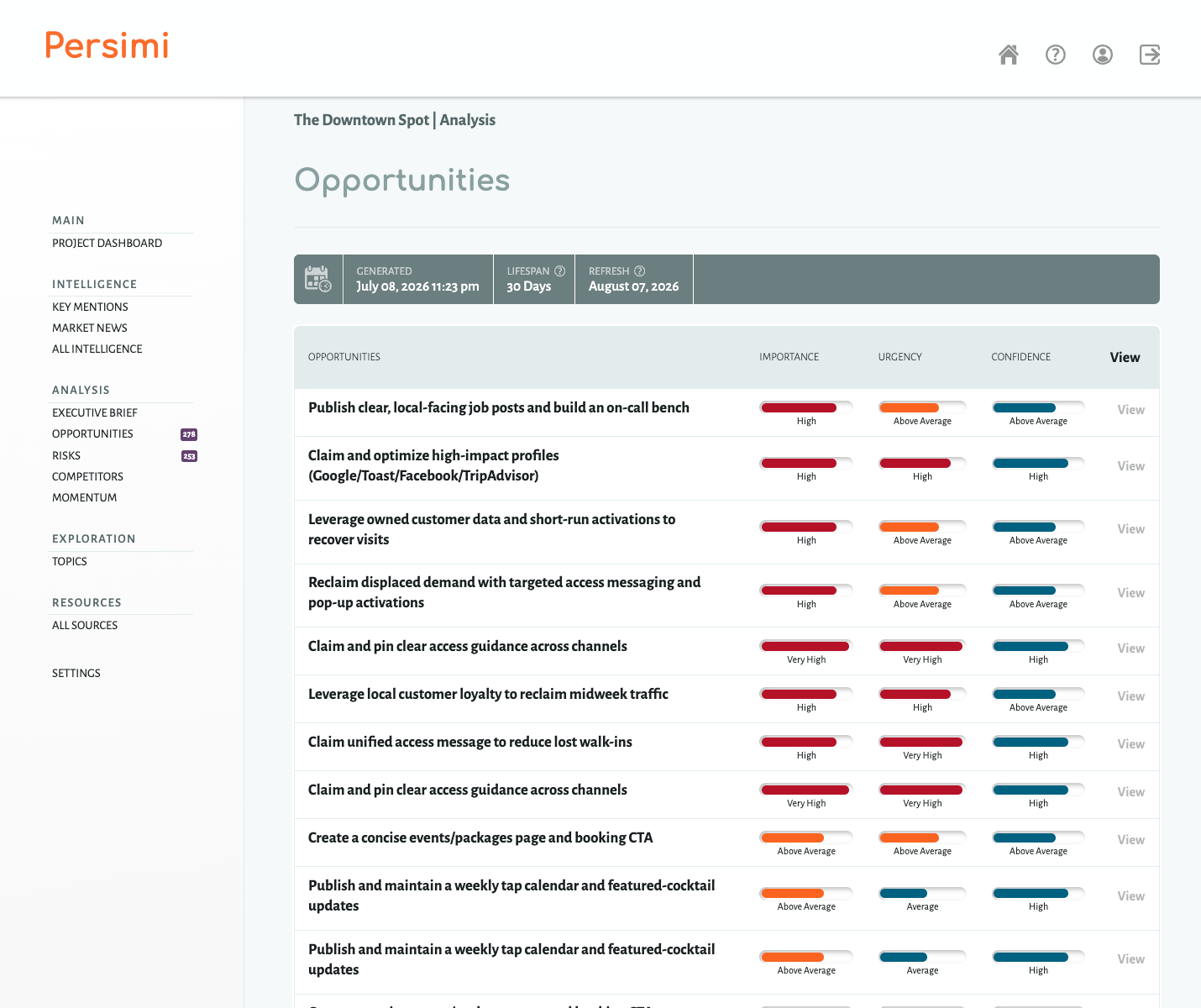View 'Reclaim displaced demand' opportunity
The height and width of the screenshot is (1008, 1201).
pyautogui.click(x=1130, y=593)
